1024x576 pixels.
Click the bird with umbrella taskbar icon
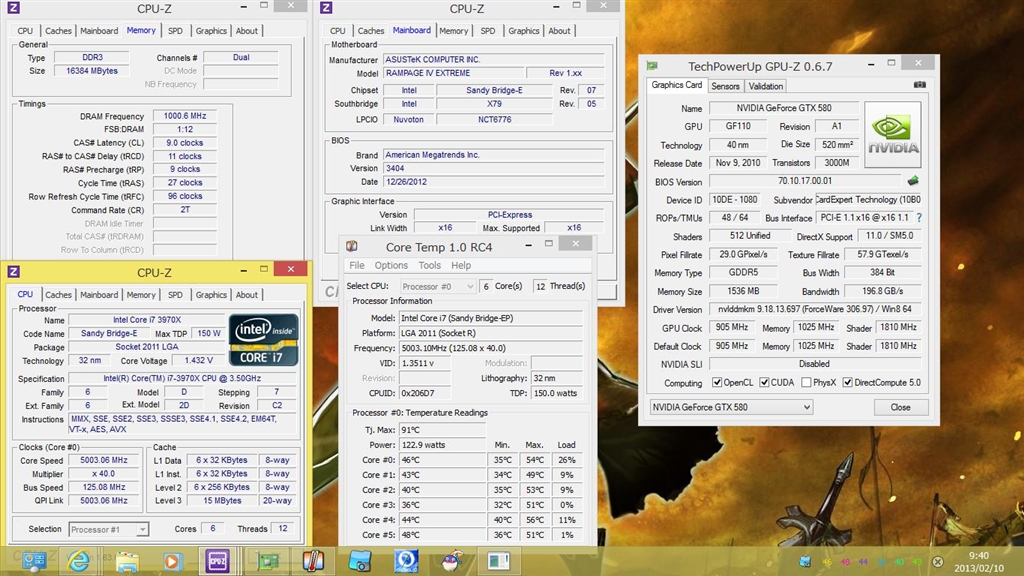click(452, 561)
